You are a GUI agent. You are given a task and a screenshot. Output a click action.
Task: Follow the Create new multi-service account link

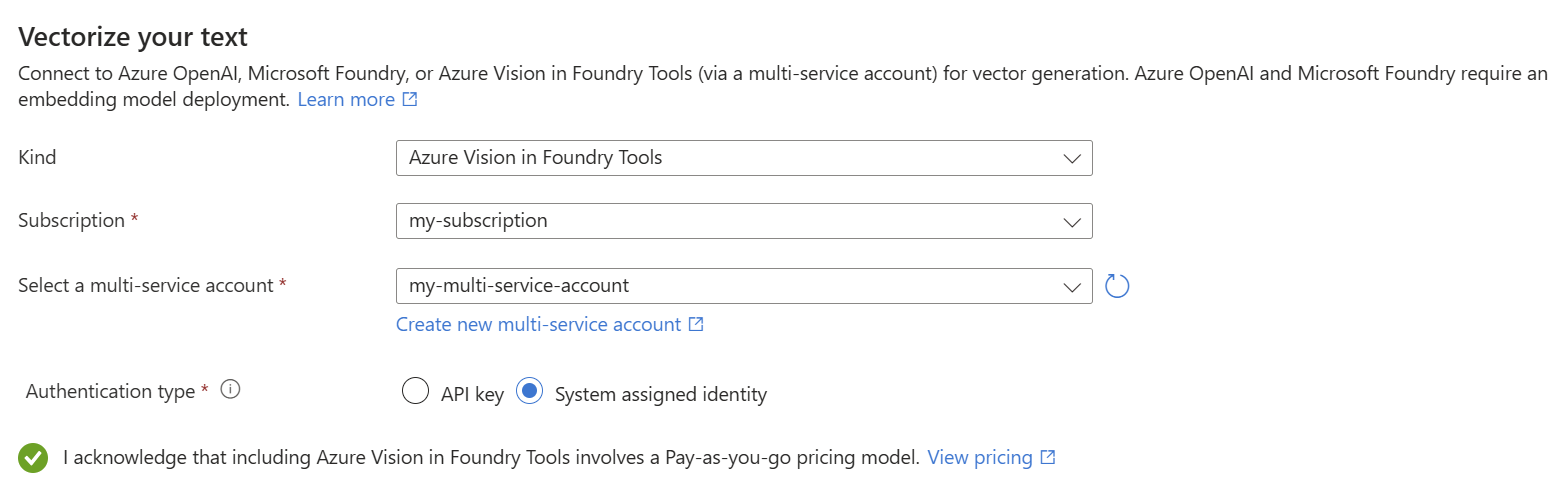pos(538,325)
